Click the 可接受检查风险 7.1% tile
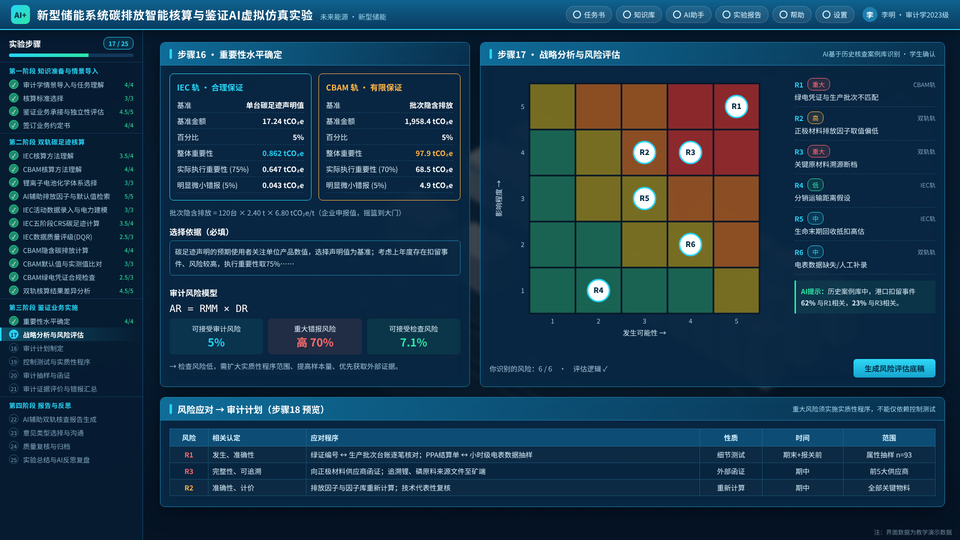The height and width of the screenshot is (540, 960). pyautogui.click(x=413, y=336)
